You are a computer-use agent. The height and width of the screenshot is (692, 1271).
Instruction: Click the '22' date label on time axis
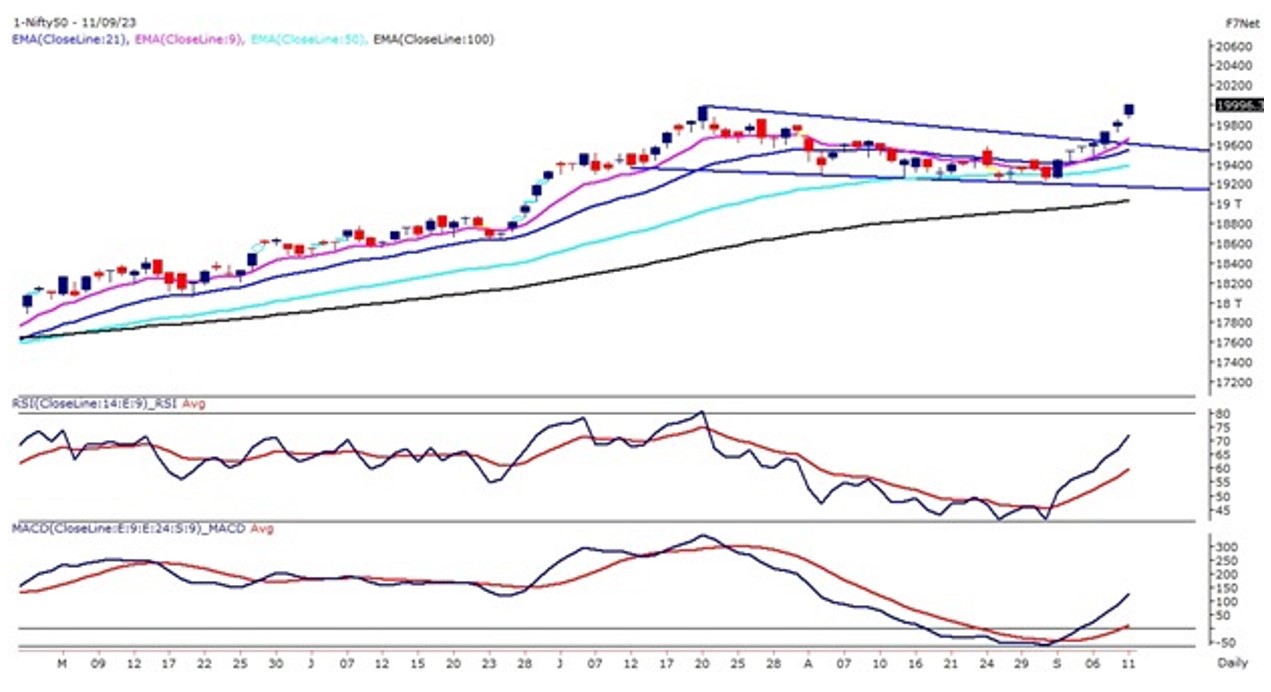point(204,662)
